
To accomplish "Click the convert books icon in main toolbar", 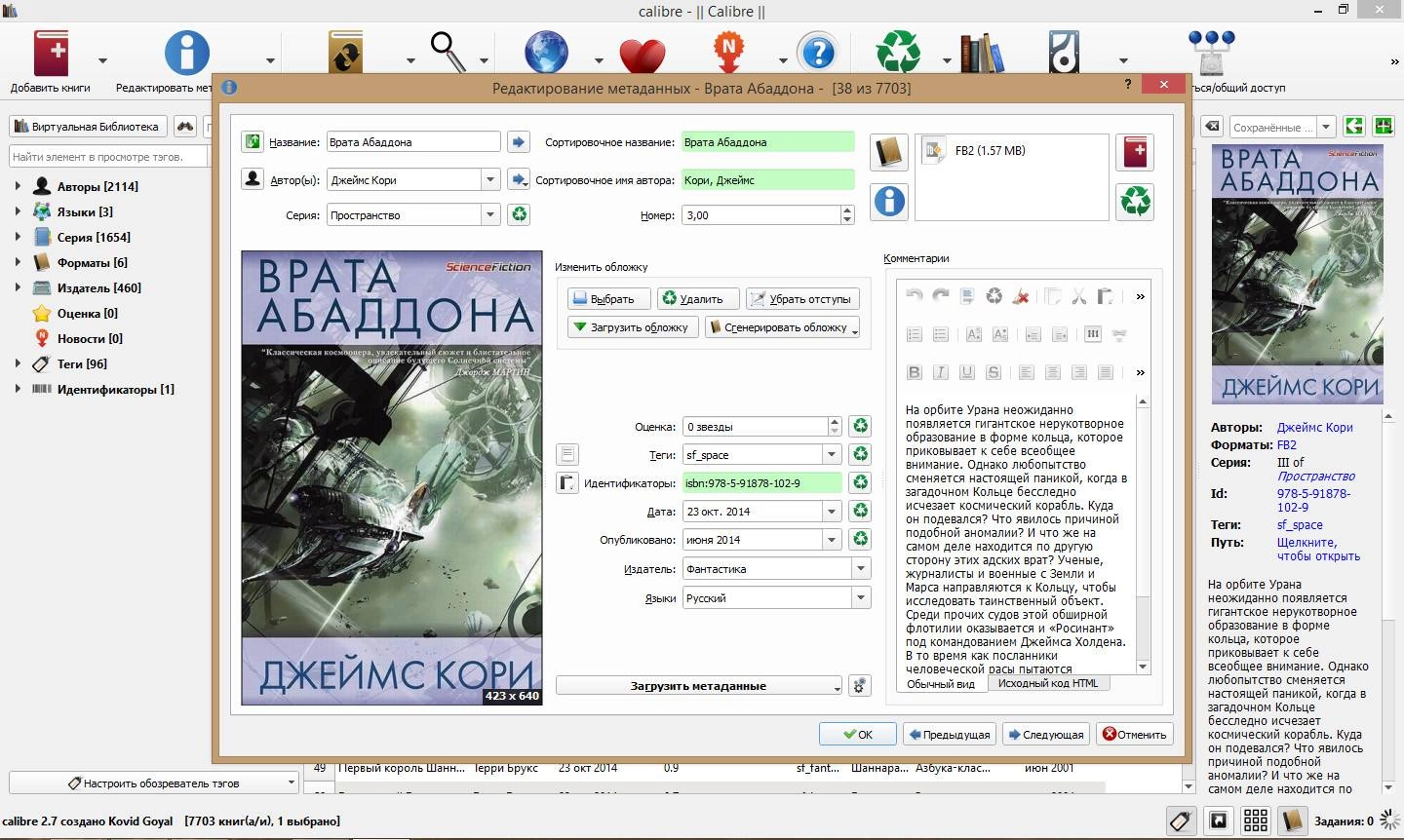I will (346, 52).
